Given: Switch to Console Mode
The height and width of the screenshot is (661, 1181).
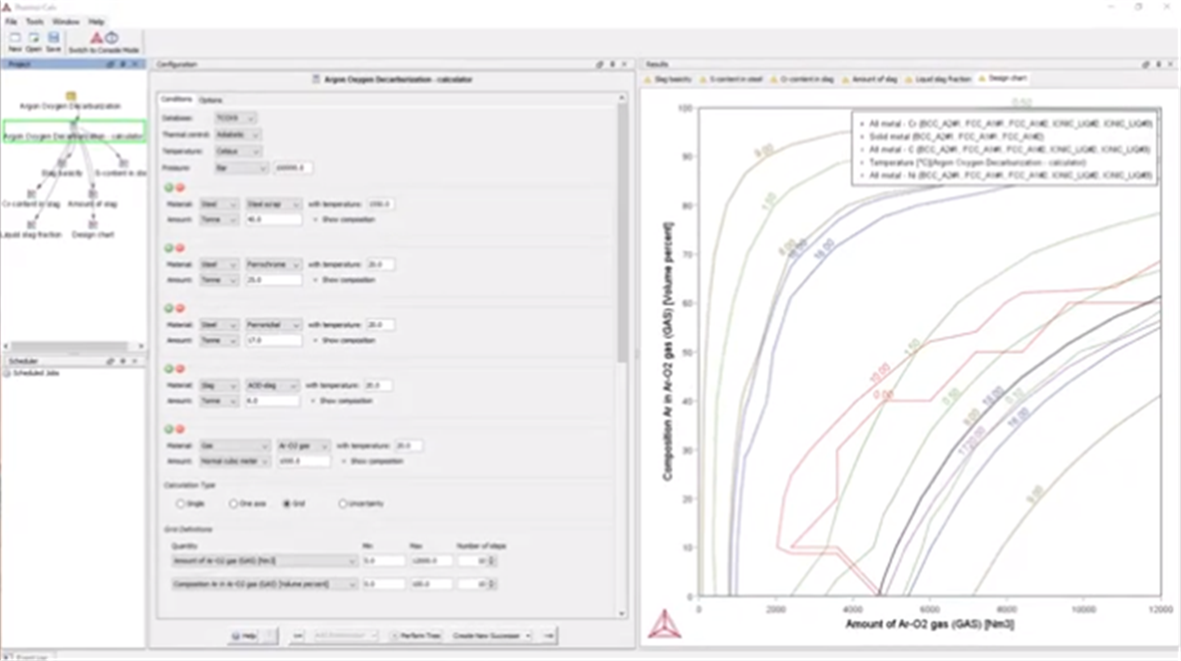Looking at the screenshot, I should coord(105,41).
